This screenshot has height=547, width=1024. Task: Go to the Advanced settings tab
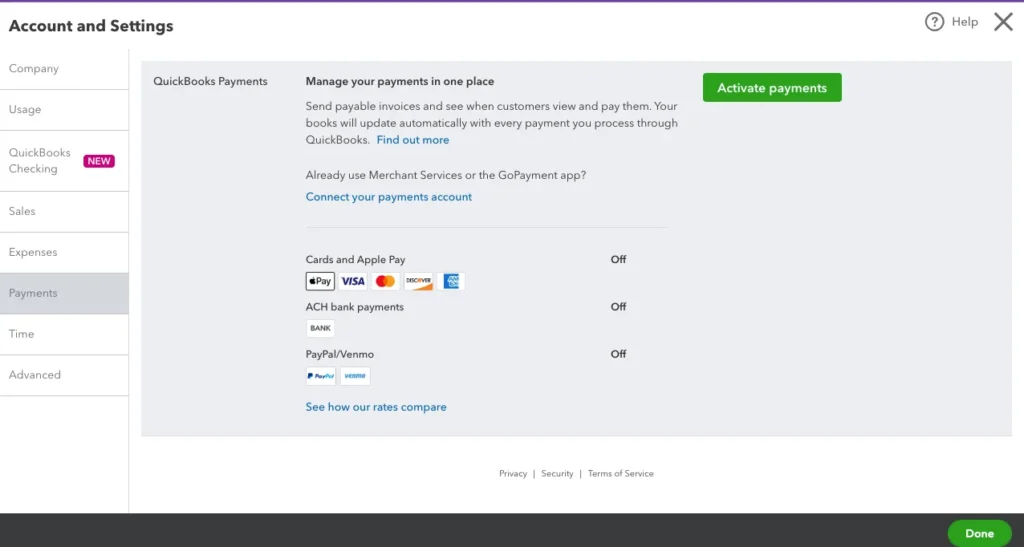(64, 375)
